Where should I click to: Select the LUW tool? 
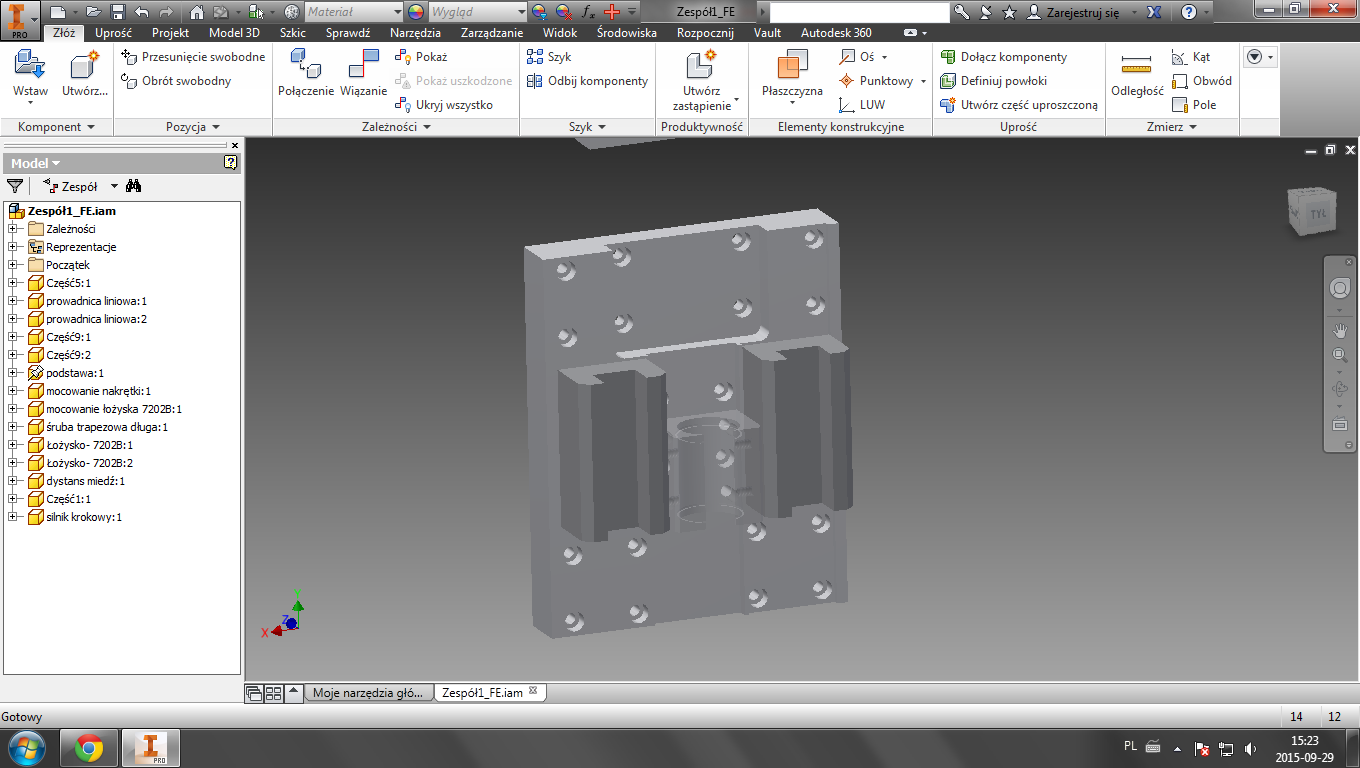pyautogui.click(x=862, y=105)
